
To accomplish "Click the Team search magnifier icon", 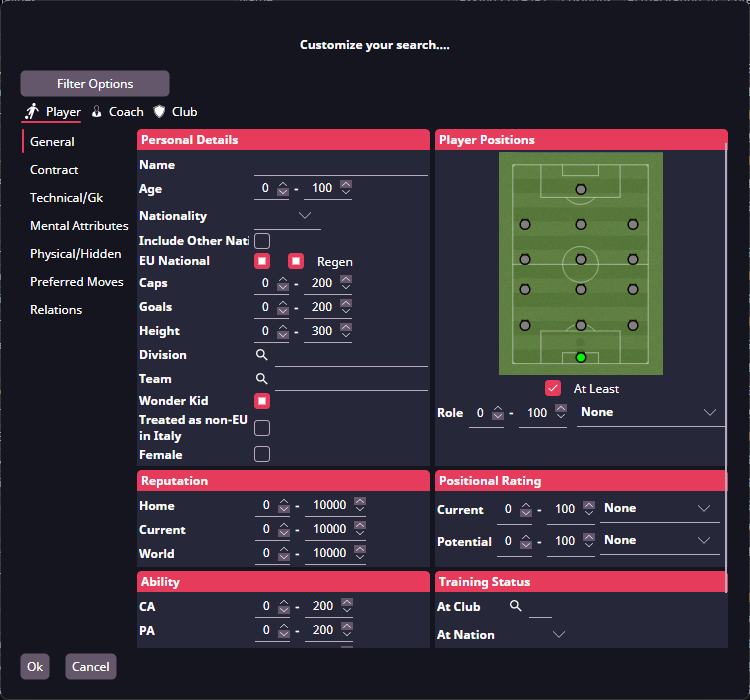I will [x=261, y=379].
